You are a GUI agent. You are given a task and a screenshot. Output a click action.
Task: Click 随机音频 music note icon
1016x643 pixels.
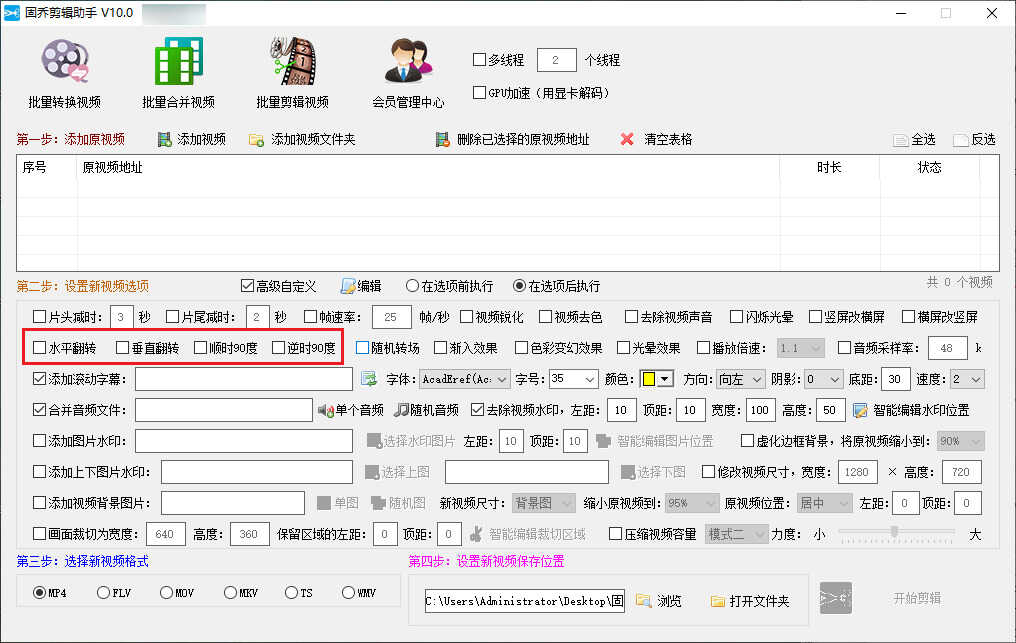click(x=402, y=410)
